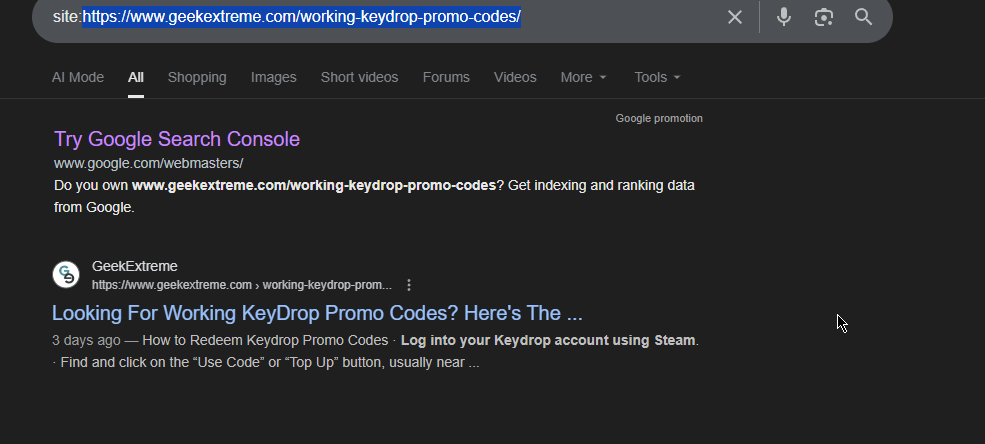Screen dimensions: 985x444
Task: Open the three-dot menu beside GeekExtreme result
Action: [x=408, y=285]
